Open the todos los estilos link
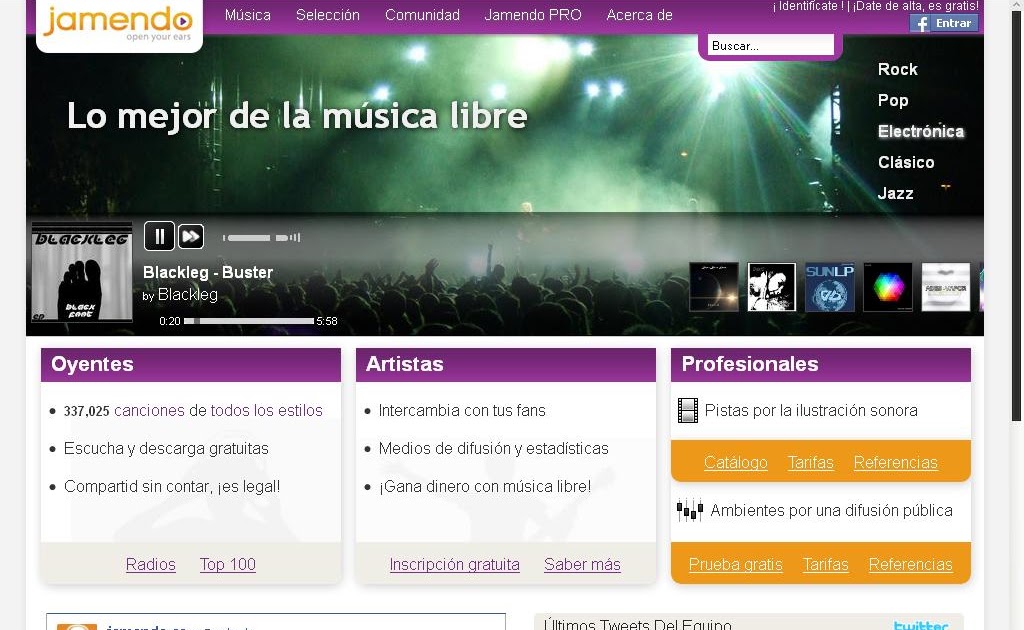Image resolution: width=1024 pixels, height=630 pixels. coord(266,411)
